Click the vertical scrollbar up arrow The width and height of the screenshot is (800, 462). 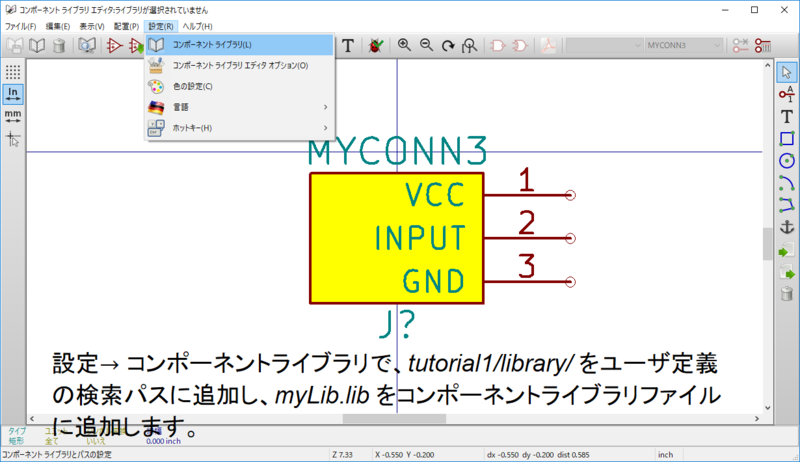(768, 66)
